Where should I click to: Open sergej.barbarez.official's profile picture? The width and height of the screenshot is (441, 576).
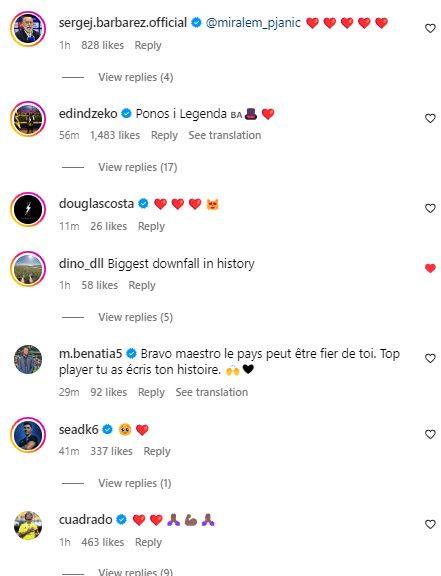tap(28, 29)
